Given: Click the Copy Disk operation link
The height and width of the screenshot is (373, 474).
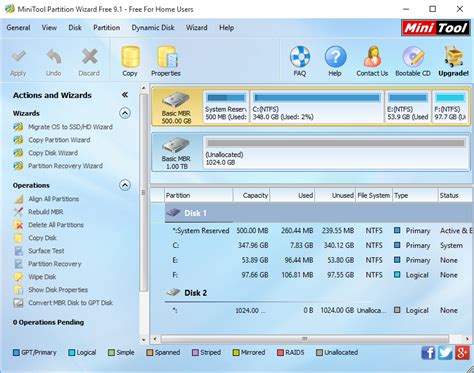Looking at the screenshot, I should coord(42,238).
